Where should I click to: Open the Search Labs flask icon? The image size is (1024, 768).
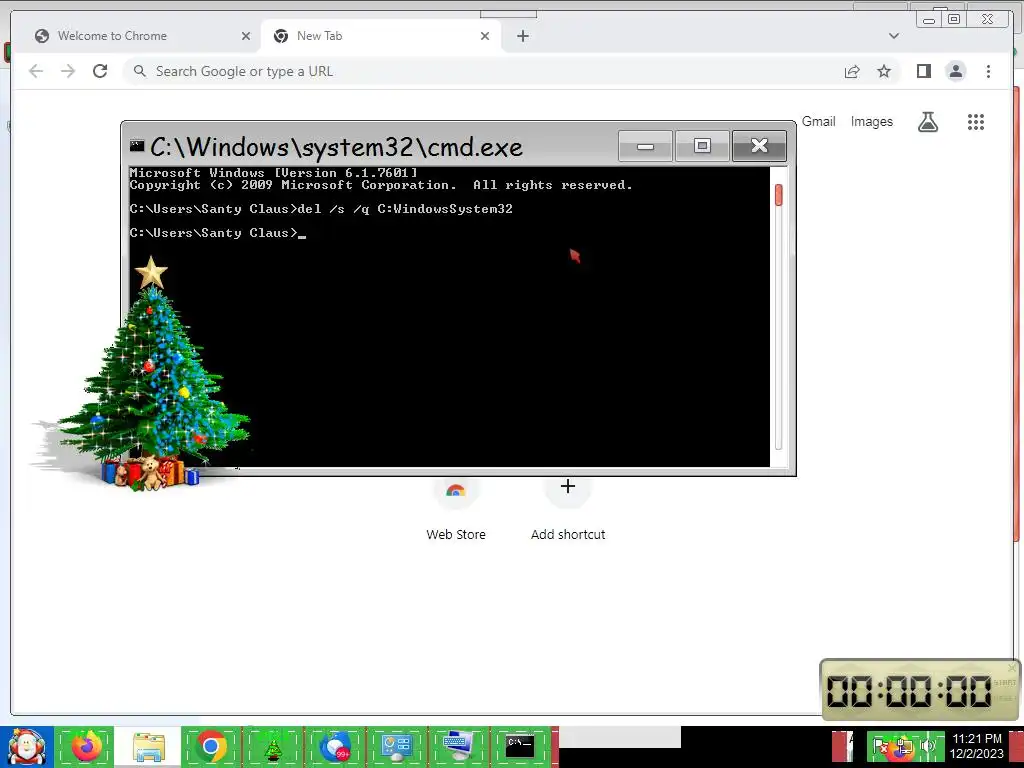tap(928, 121)
